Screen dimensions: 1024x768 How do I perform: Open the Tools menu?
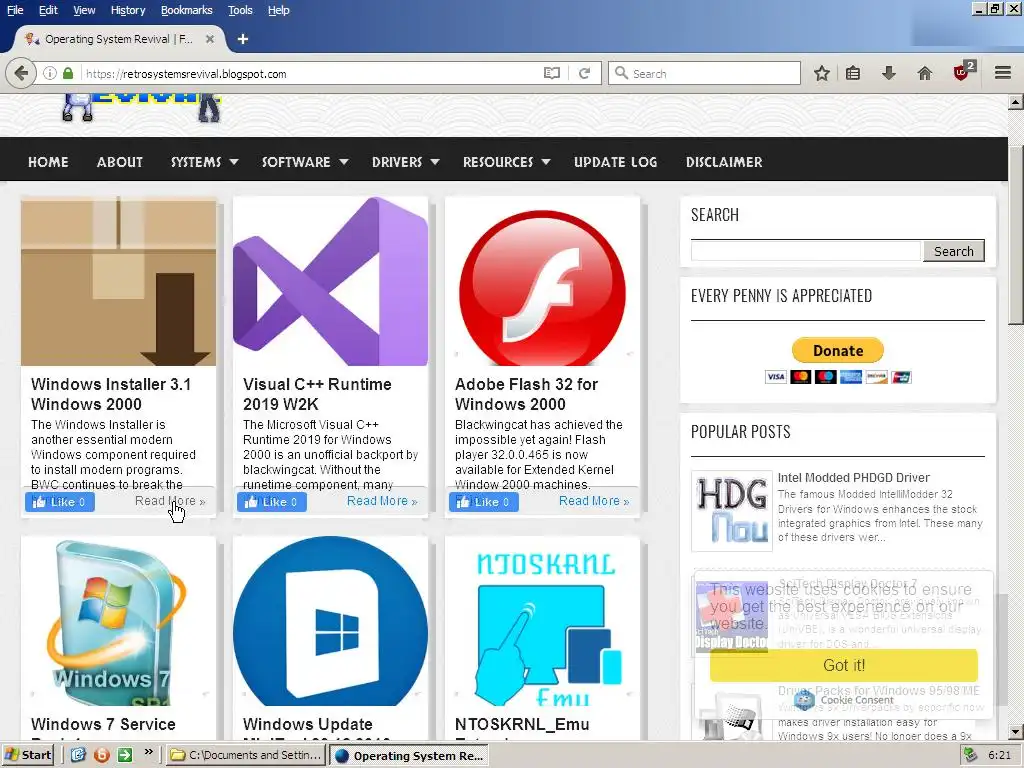point(240,10)
